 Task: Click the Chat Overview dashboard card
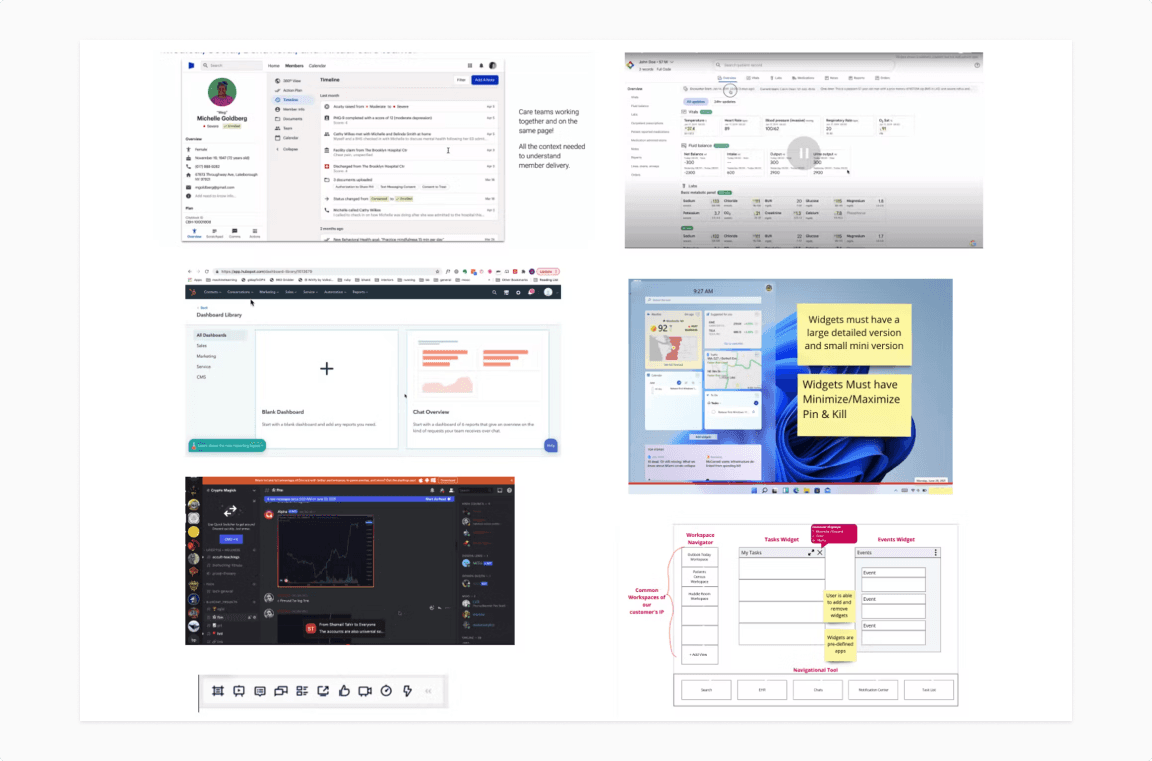click(x=478, y=389)
